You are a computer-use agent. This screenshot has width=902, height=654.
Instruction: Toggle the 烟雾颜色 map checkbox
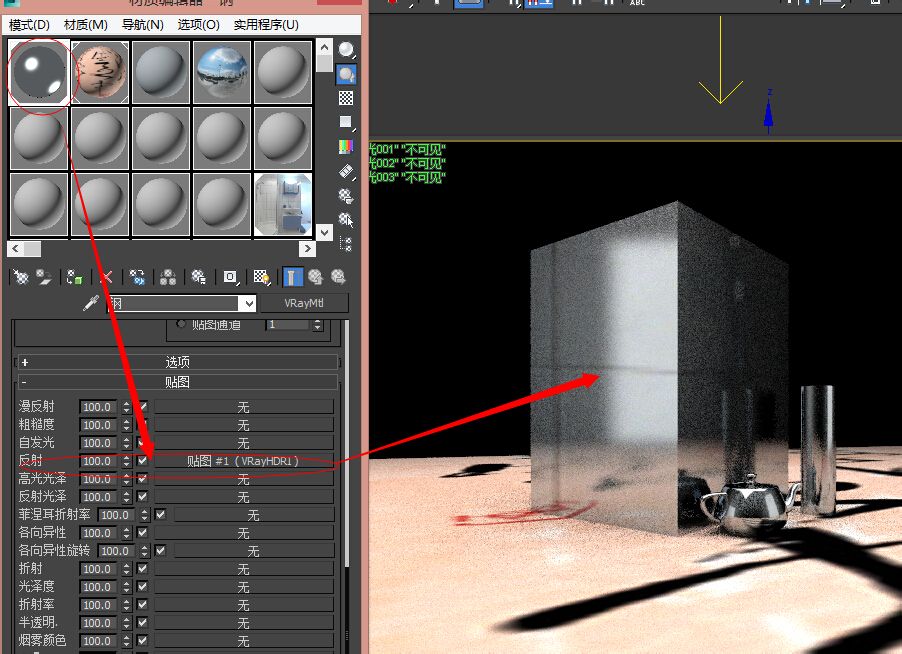point(142,640)
